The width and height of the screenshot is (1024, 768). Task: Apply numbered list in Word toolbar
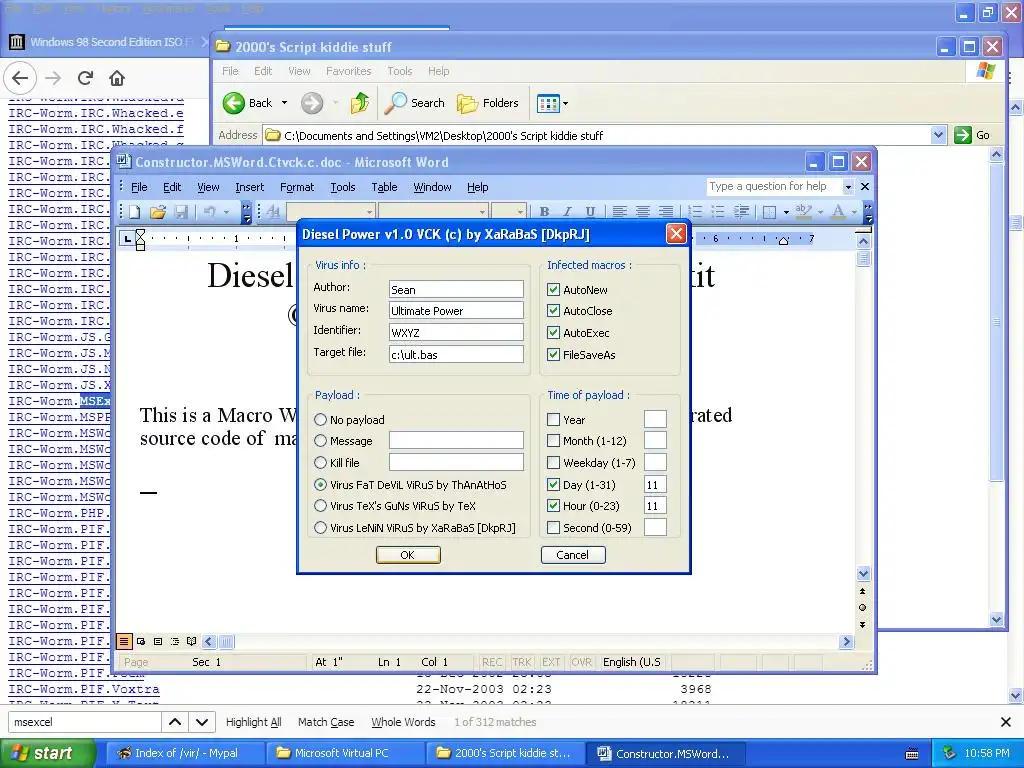695,212
